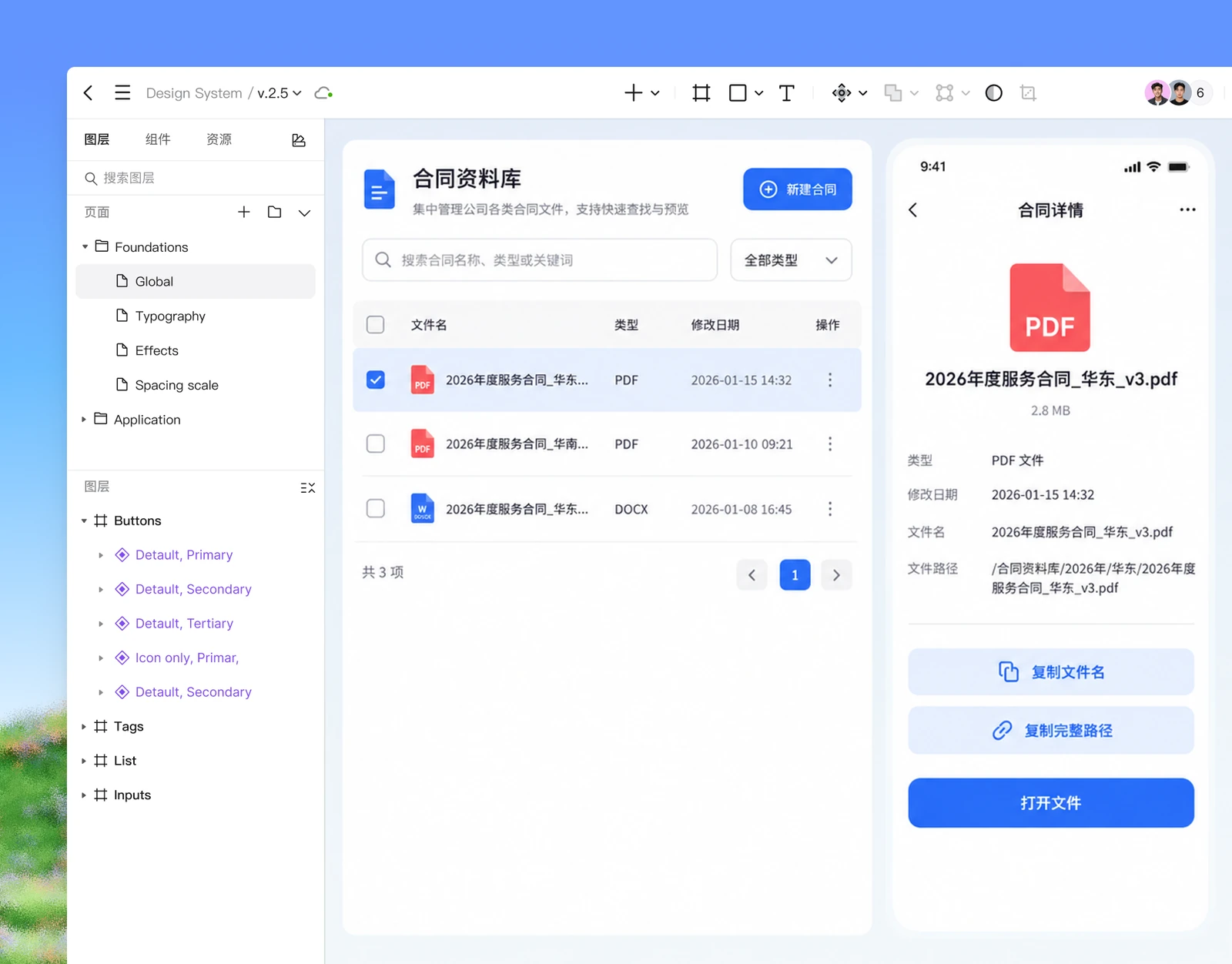Select the Text tool

(786, 93)
